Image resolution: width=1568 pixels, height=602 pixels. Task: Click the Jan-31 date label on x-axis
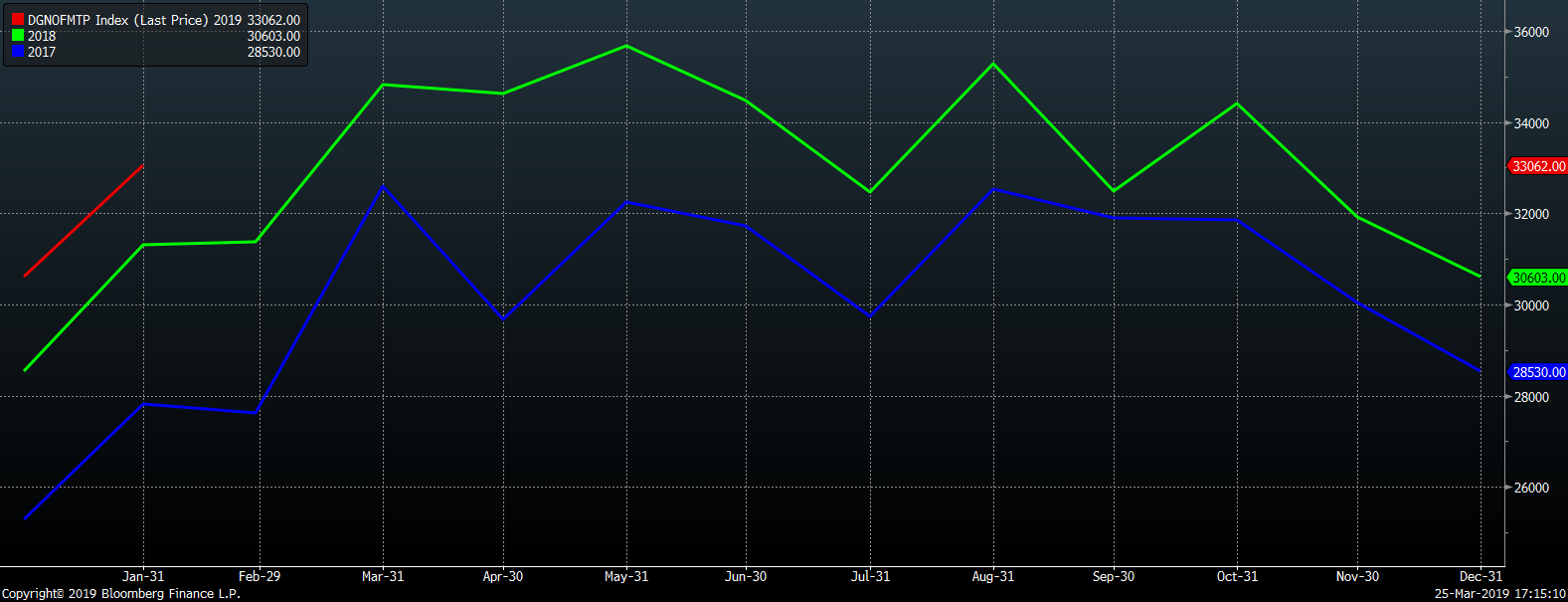tap(143, 576)
